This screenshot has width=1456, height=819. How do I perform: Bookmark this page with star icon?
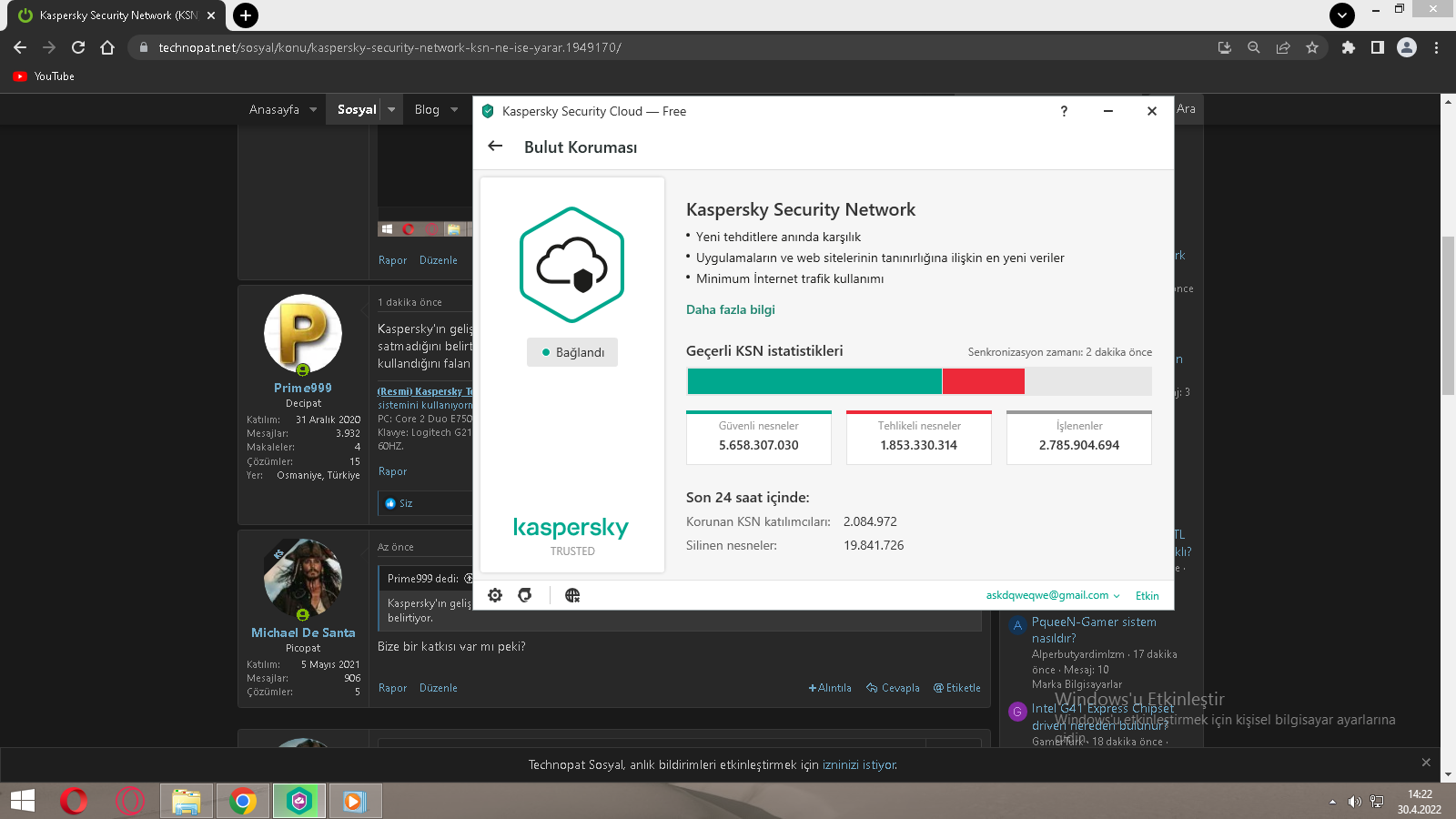click(1312, 47)
